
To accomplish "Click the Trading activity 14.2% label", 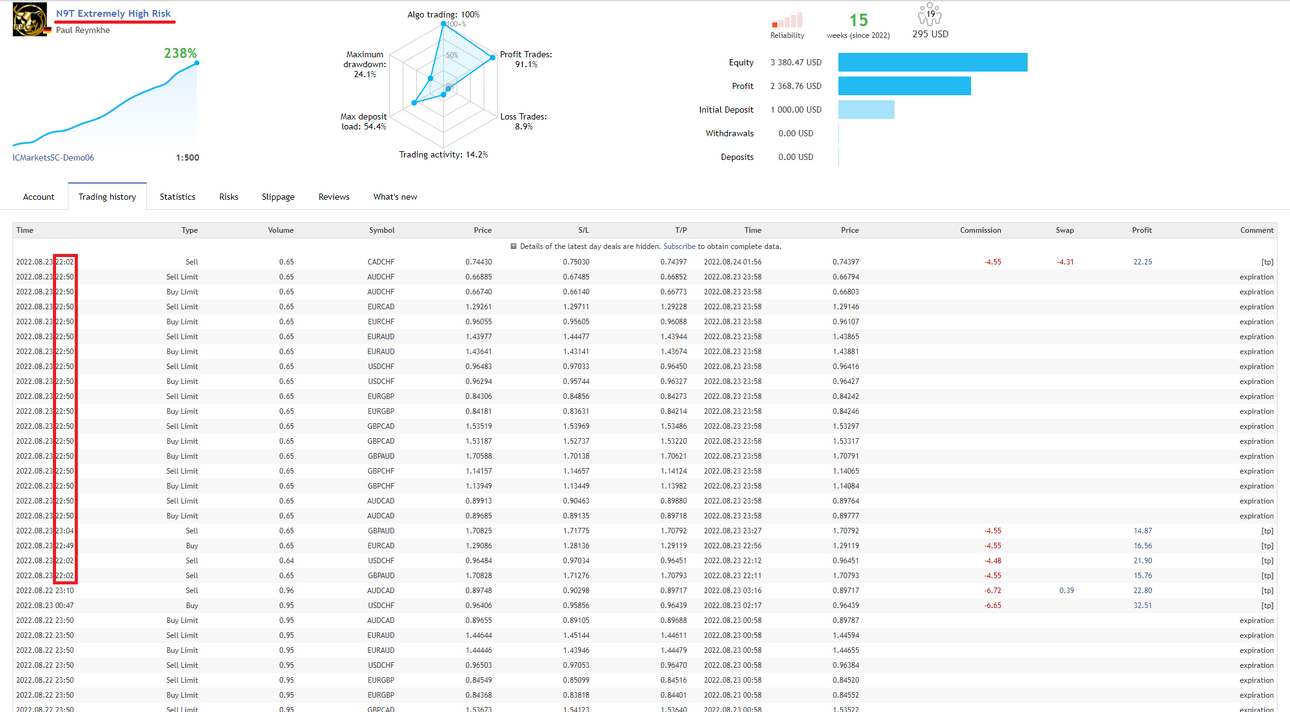I will point(444,155).
